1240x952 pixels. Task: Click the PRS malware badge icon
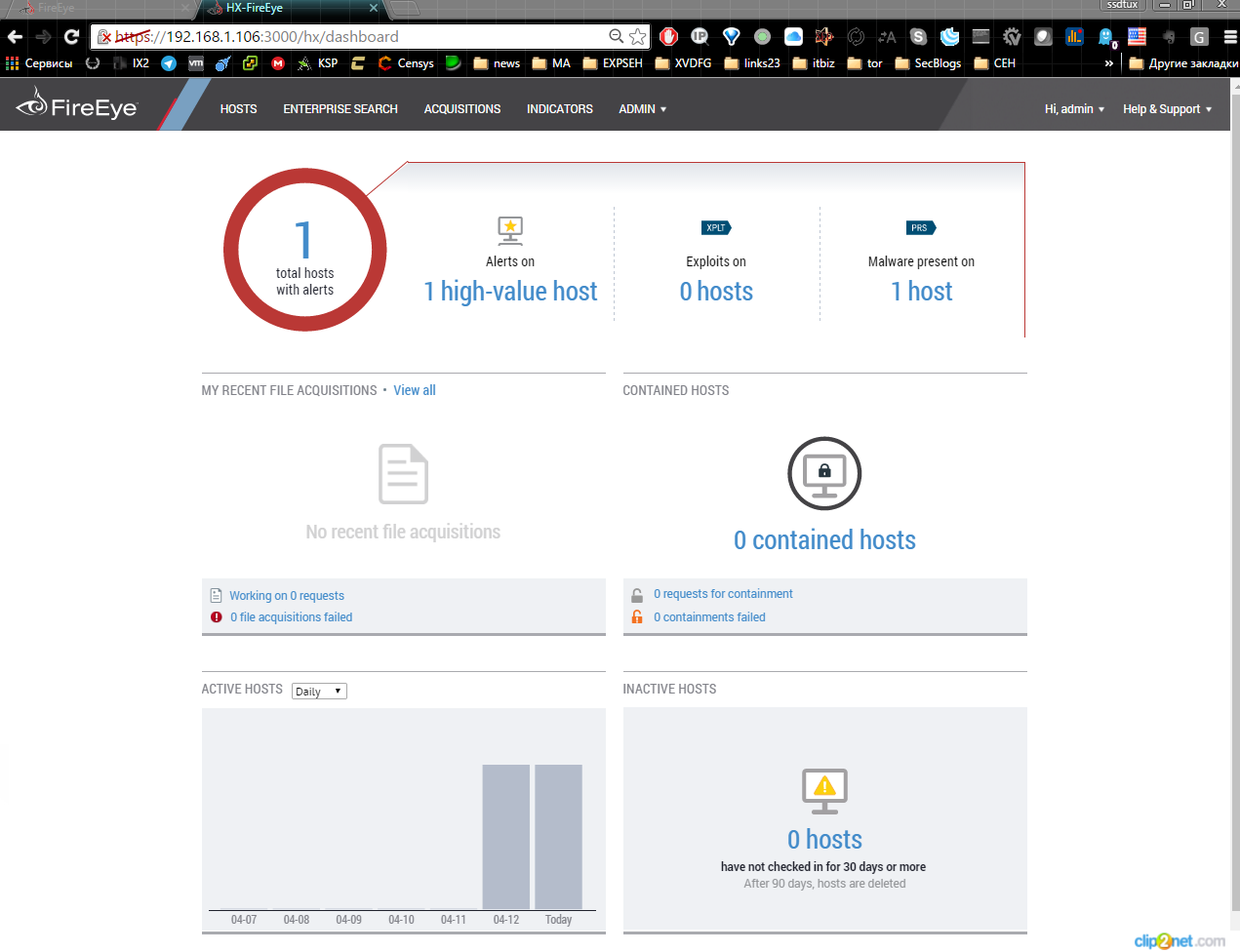[921, 227]
